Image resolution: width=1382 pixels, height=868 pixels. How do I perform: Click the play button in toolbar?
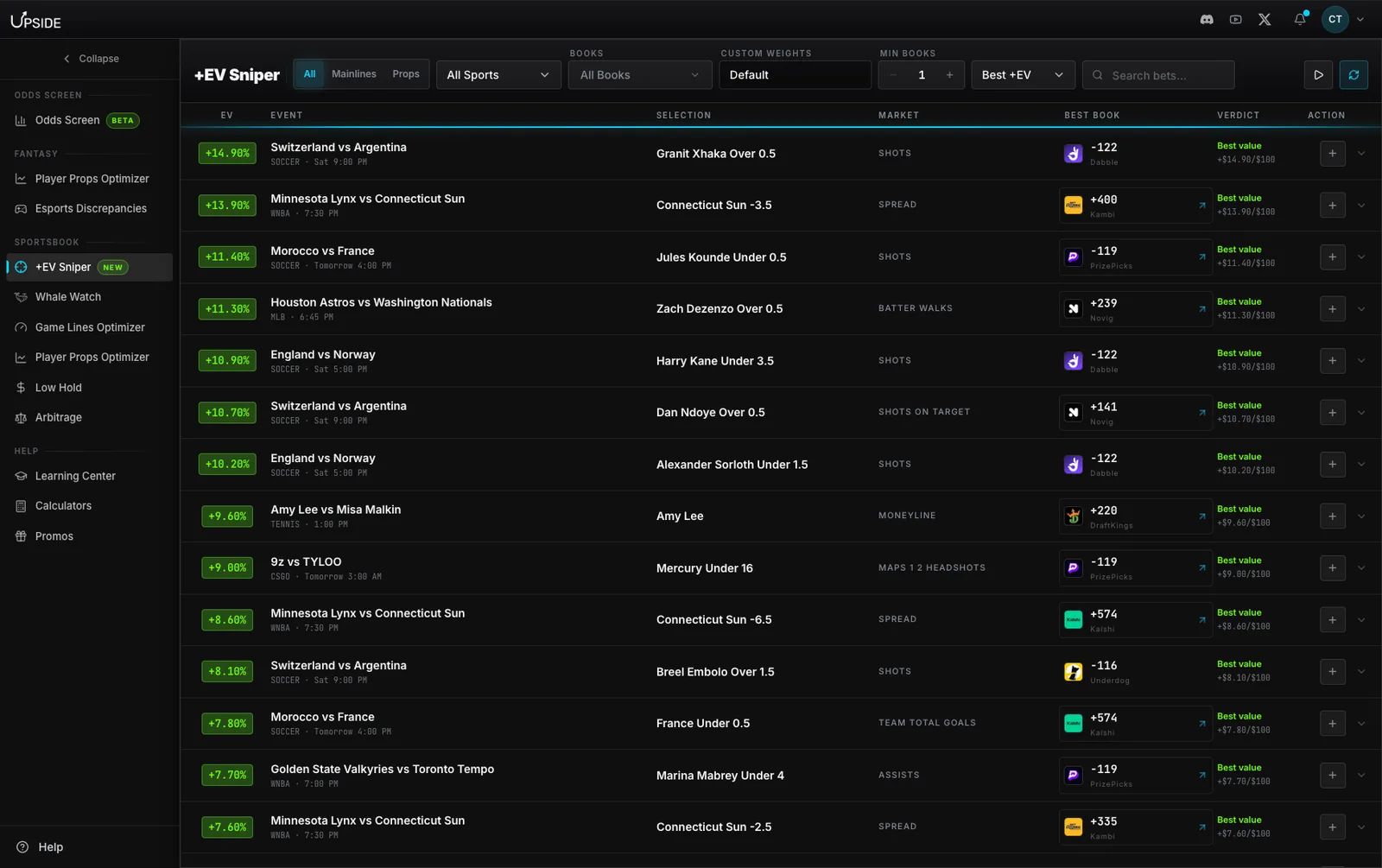pyautogui.click(x=1318, y=75)
